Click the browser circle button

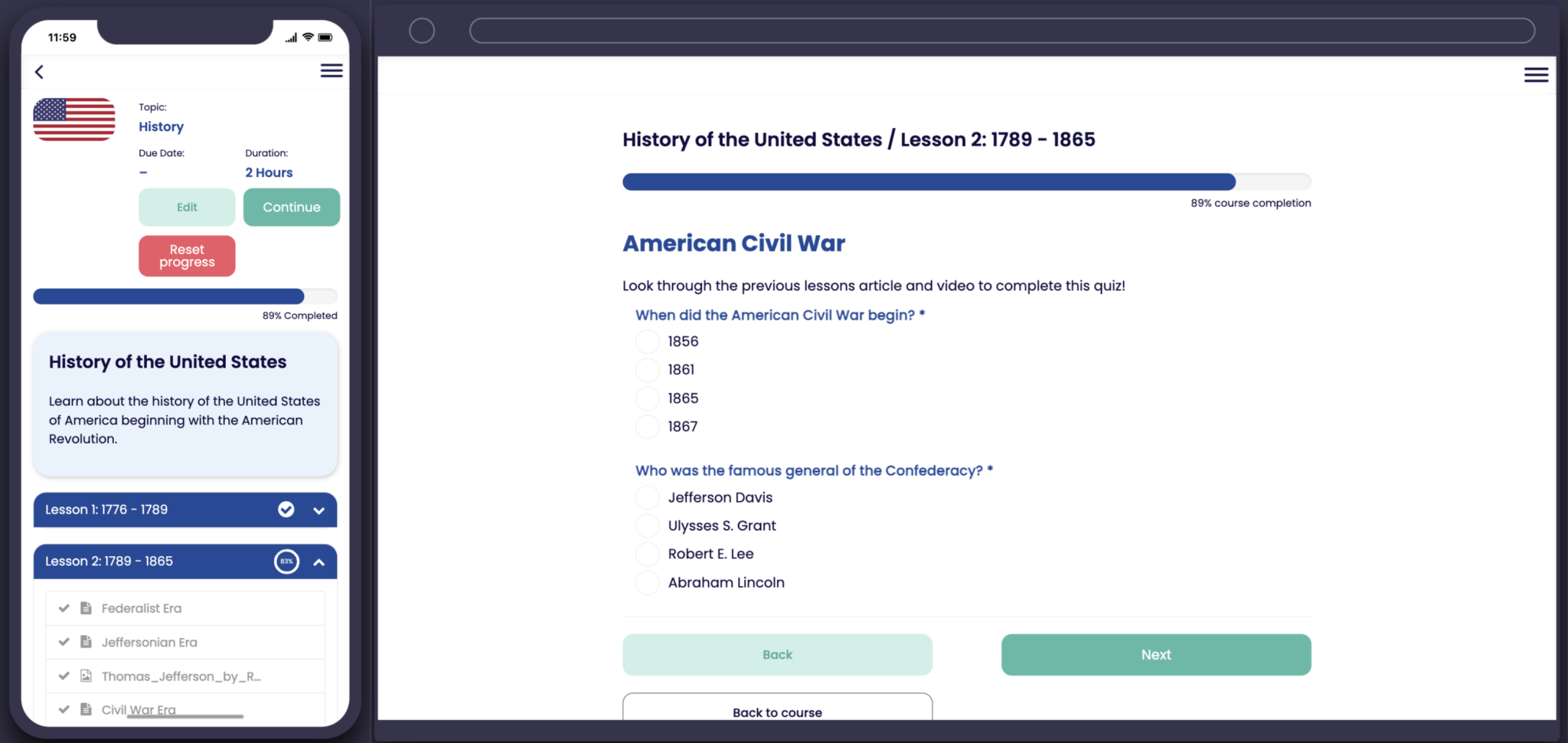click(422, 31)
